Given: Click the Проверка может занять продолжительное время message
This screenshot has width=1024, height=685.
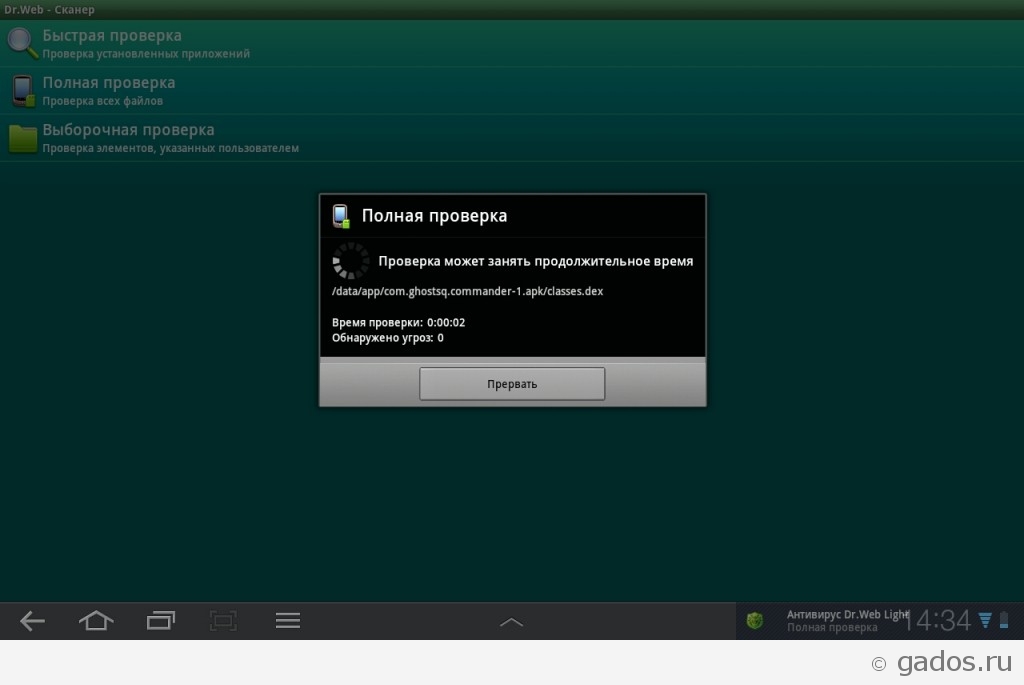Looking at the screenshot, I should pos(536,261).
